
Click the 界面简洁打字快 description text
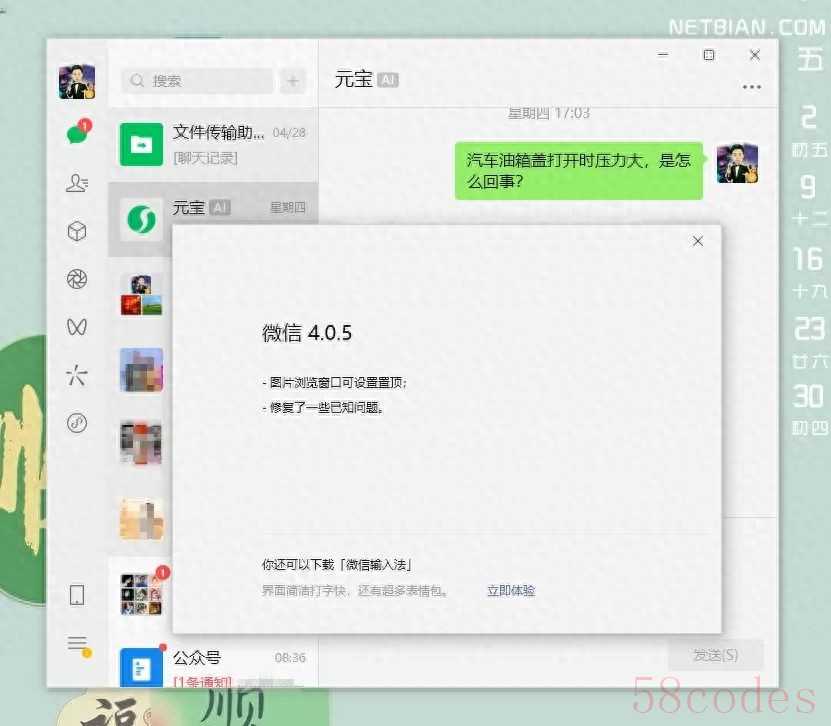(355, 591)
